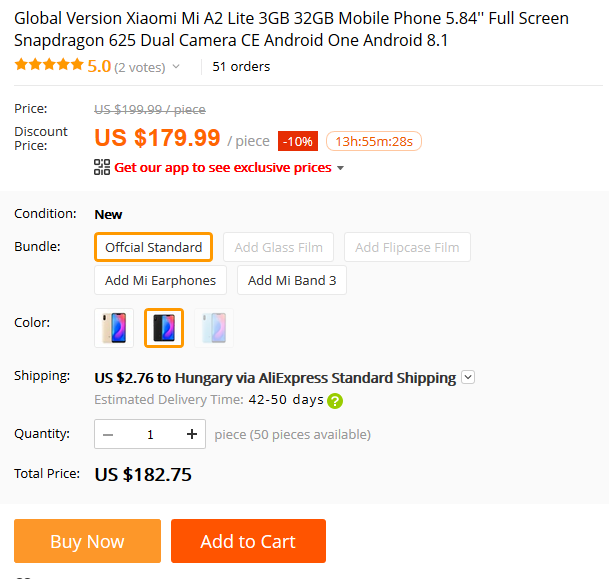This screenshot has width=609, height=579.
Task: Click the QR code icon
Action: (102, 167)
